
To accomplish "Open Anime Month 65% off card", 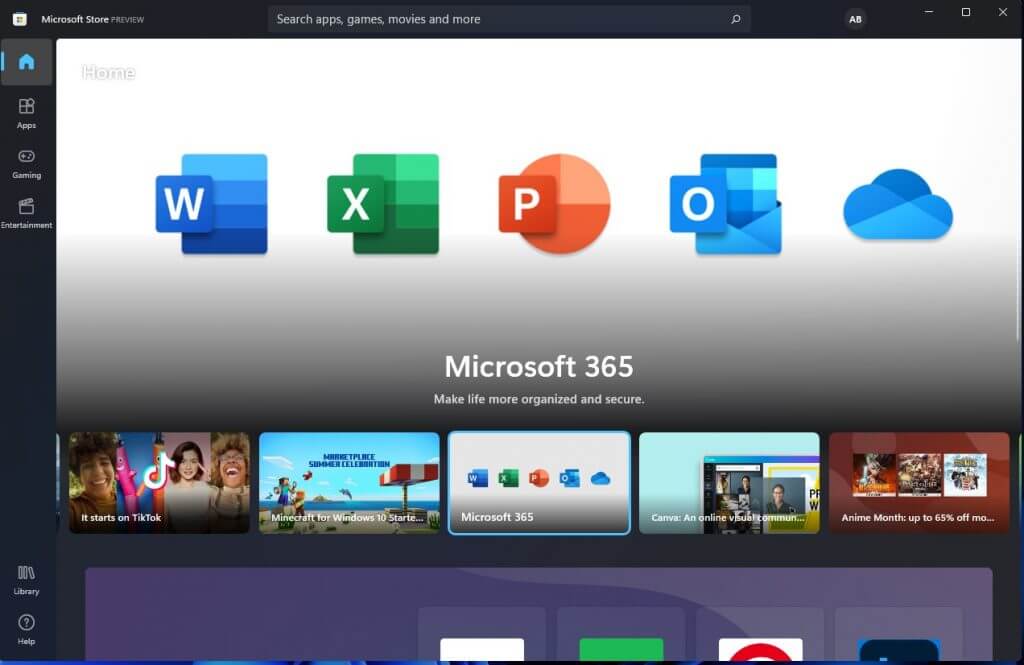I will [920, 483].
